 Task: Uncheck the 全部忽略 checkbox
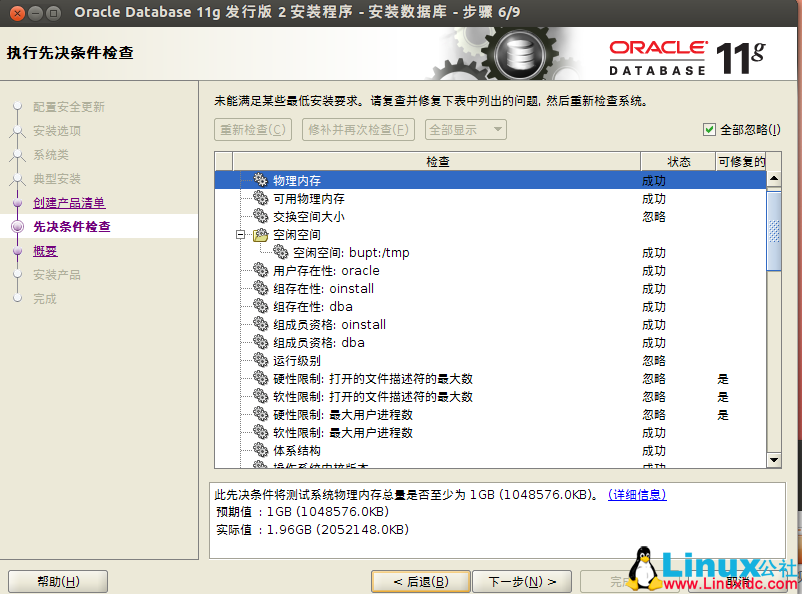click(709, 129)
